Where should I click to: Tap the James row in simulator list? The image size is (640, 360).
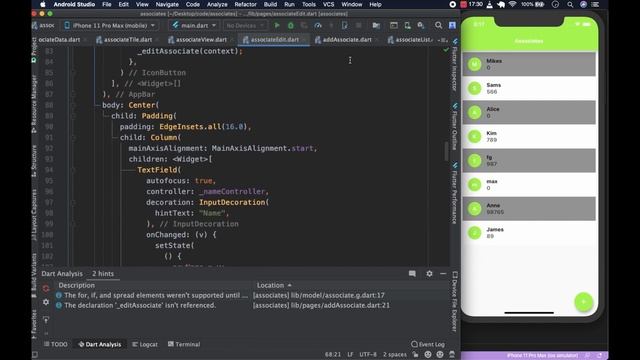[x=529, y=233]
